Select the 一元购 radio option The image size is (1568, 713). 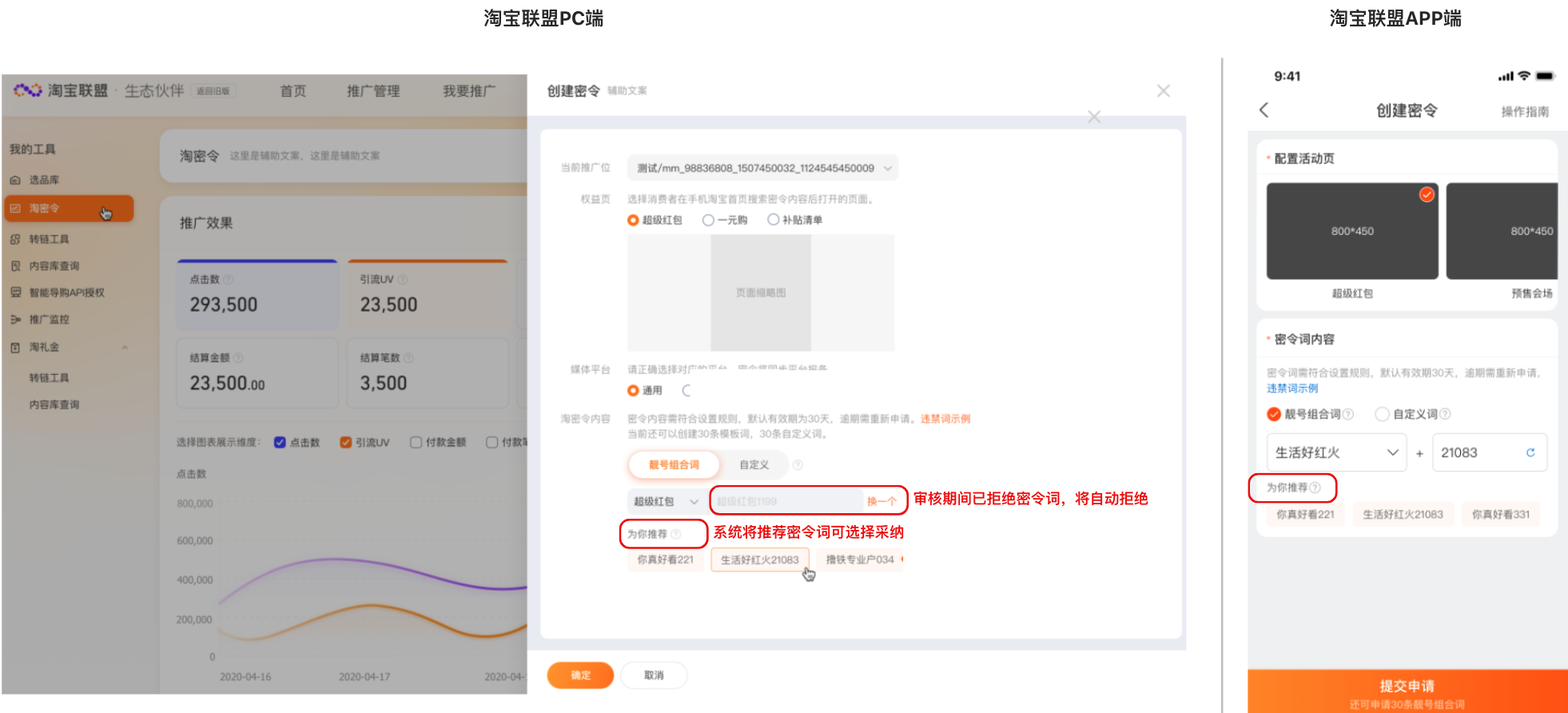[708, 221]
